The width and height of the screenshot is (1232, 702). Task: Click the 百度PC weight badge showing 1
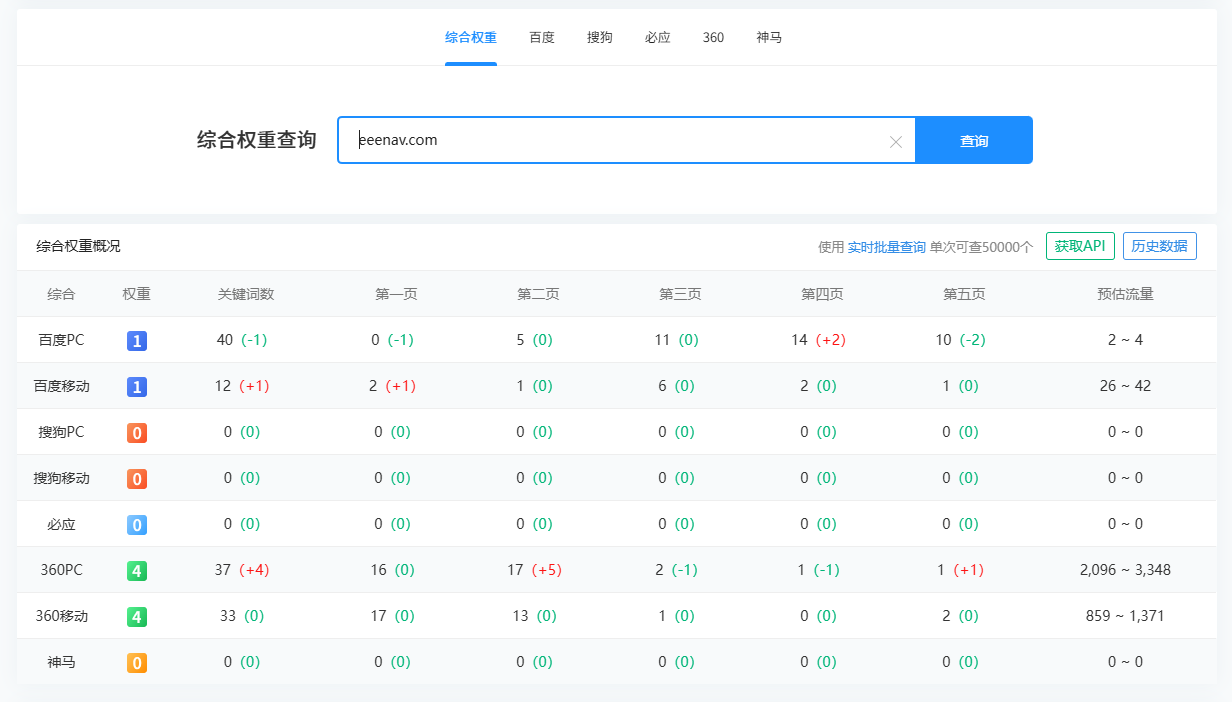pyautogui.click(x=137, y=341)
